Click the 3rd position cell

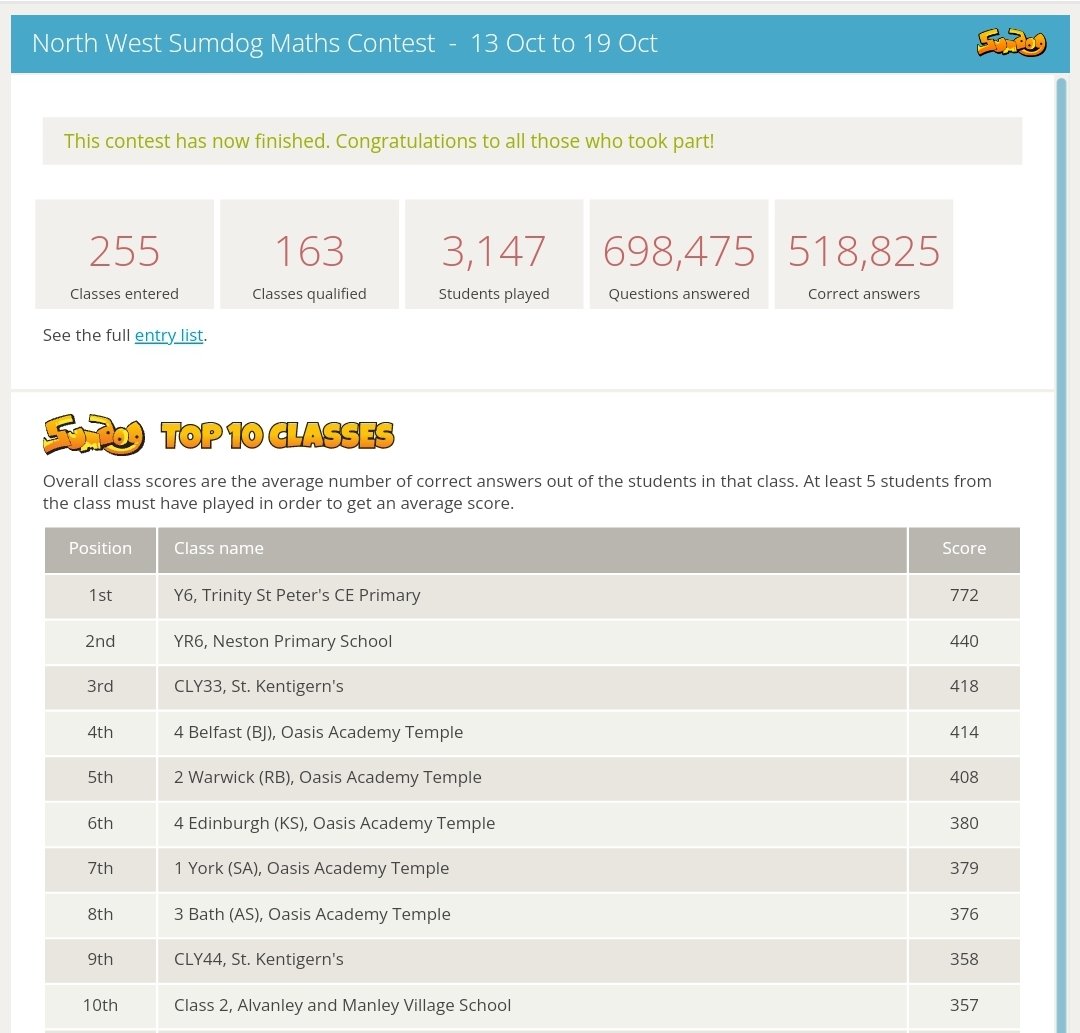click(101, 687)
